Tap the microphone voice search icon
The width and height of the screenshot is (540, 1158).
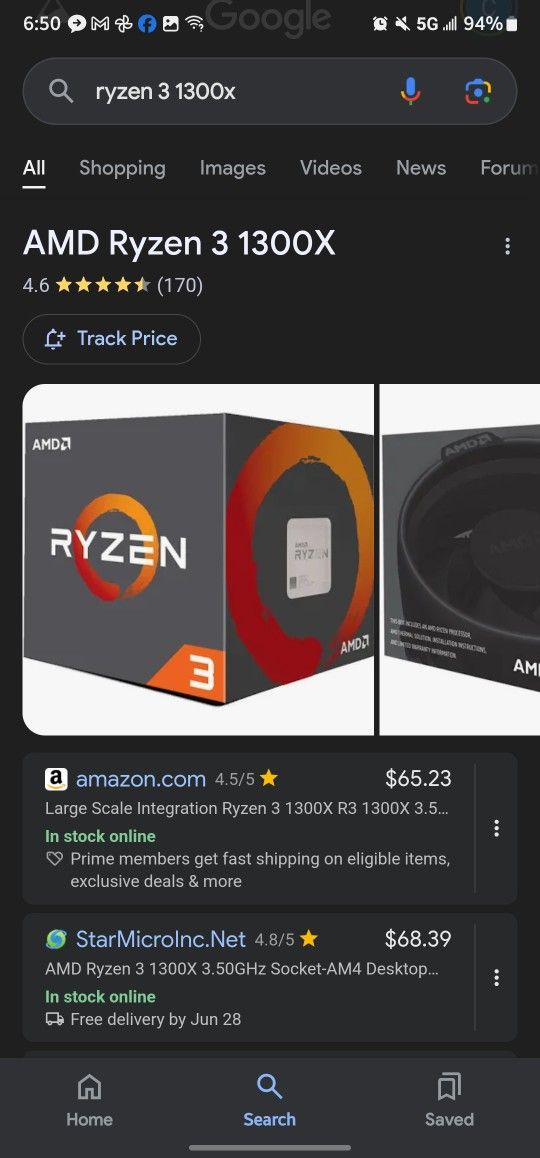click(411, 92)
